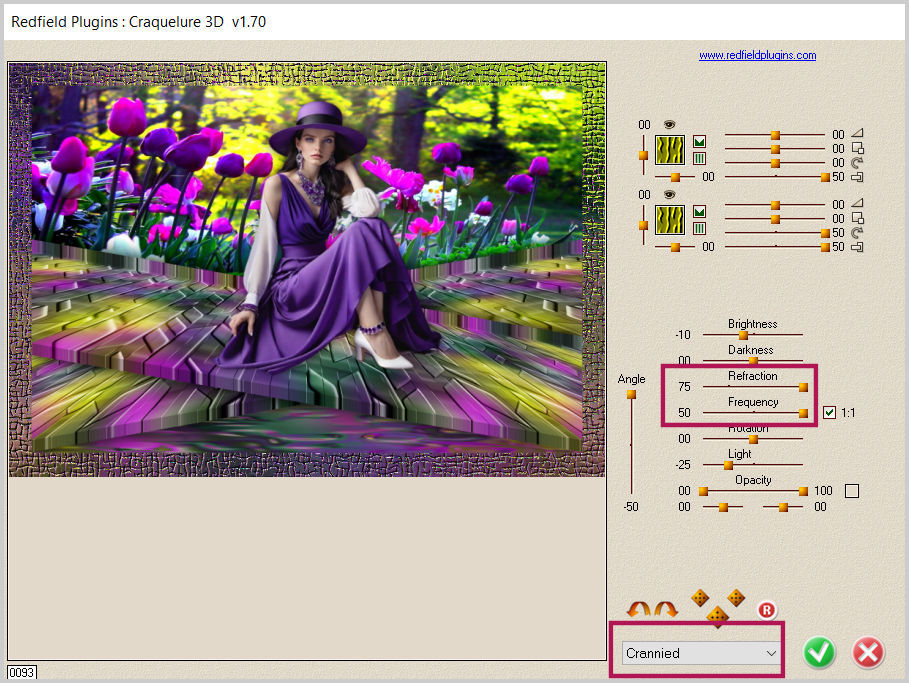The width and height of the screenshot is (909, 683).
Task: Open the lower yellow striped texture thumbnail
Action: point(670,220)
